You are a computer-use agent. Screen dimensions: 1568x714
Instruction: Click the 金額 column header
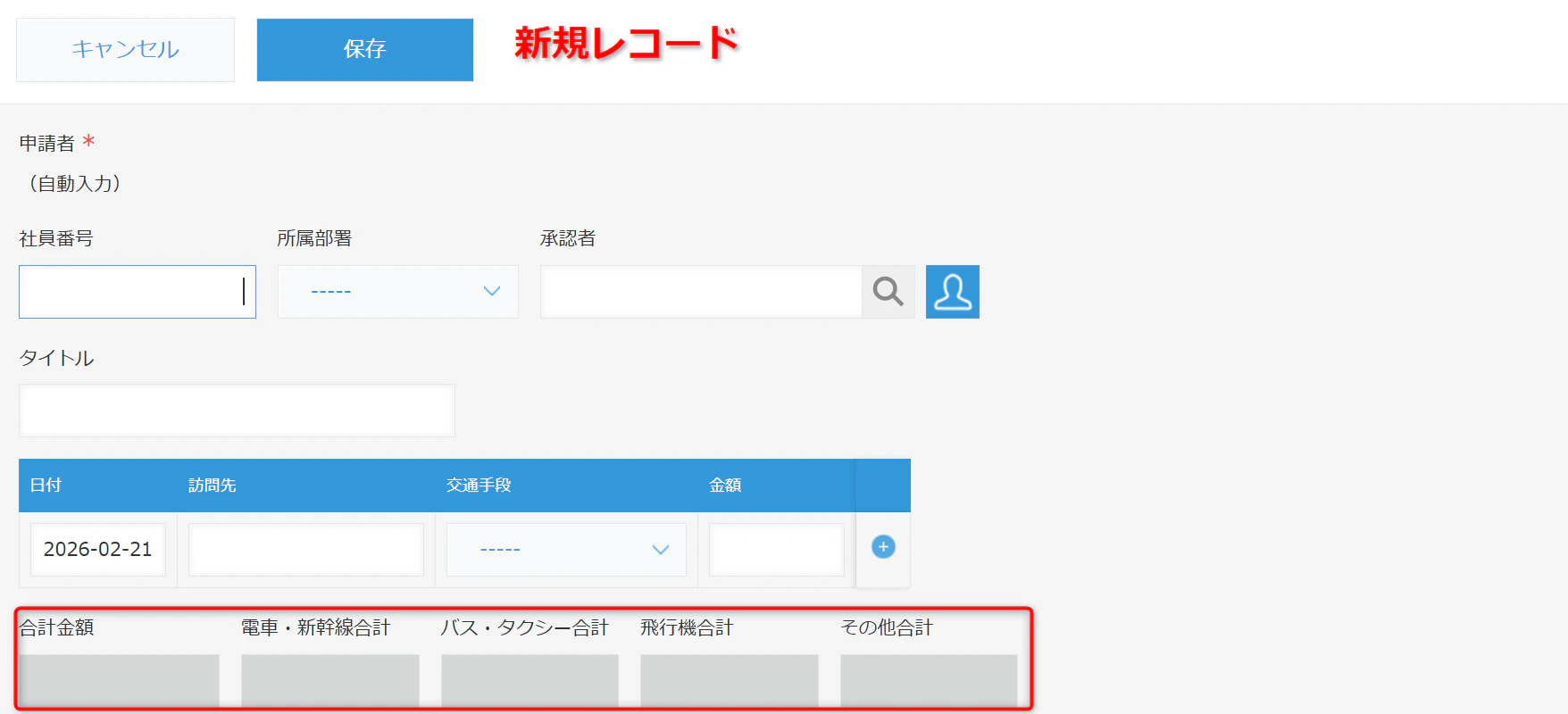(x=725, y=486)
